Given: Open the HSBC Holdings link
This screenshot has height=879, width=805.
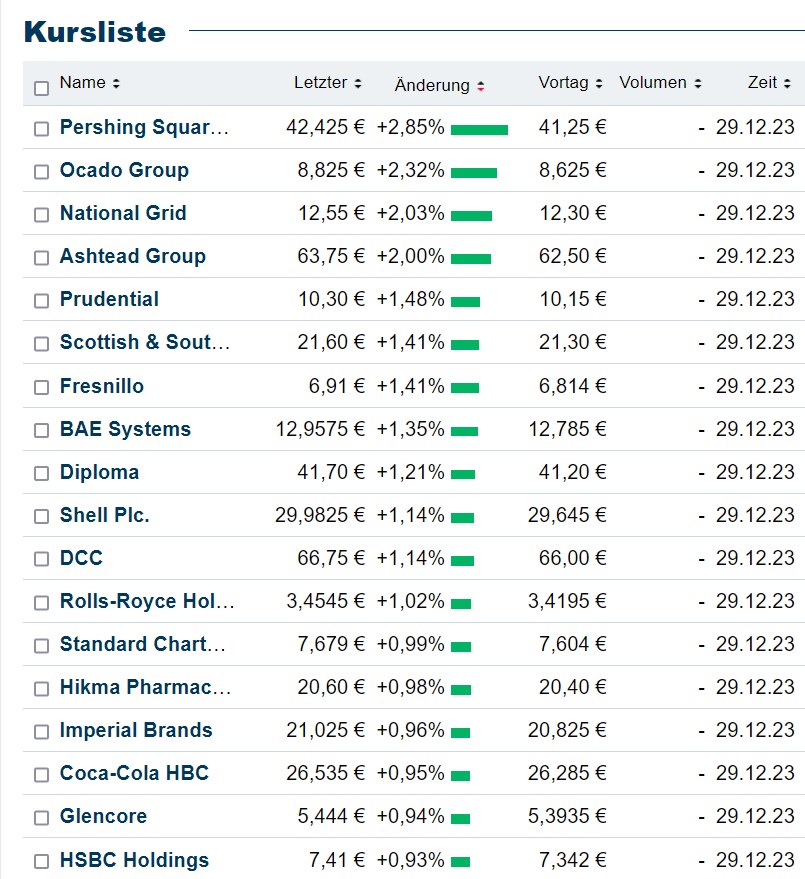Looking at the screenshot, I should click(x=134, y=860).
